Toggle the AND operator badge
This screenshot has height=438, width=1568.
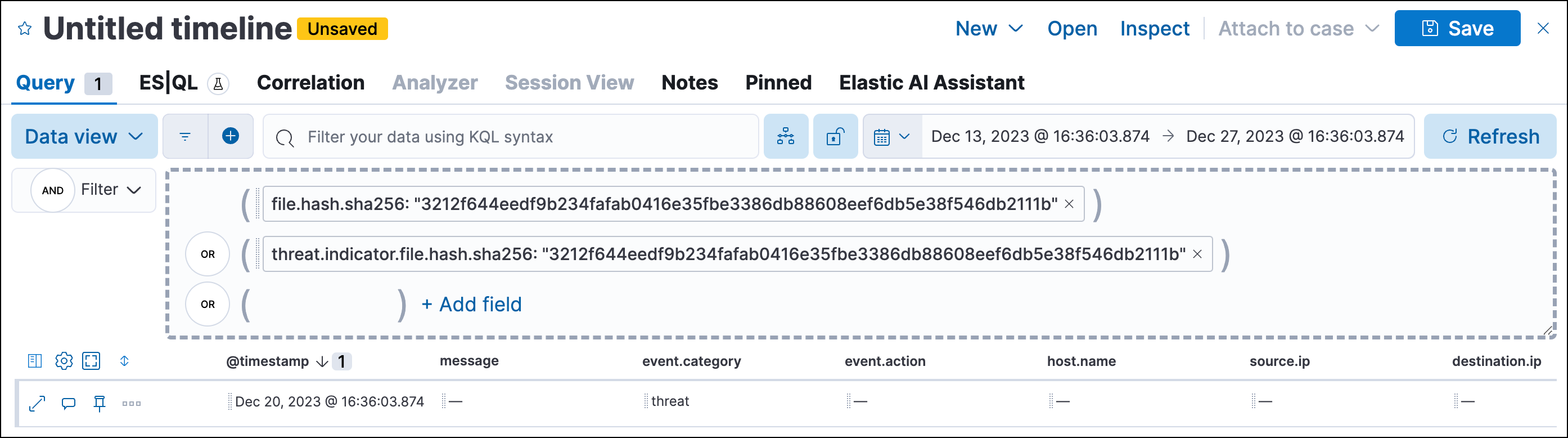pos(53,190)
